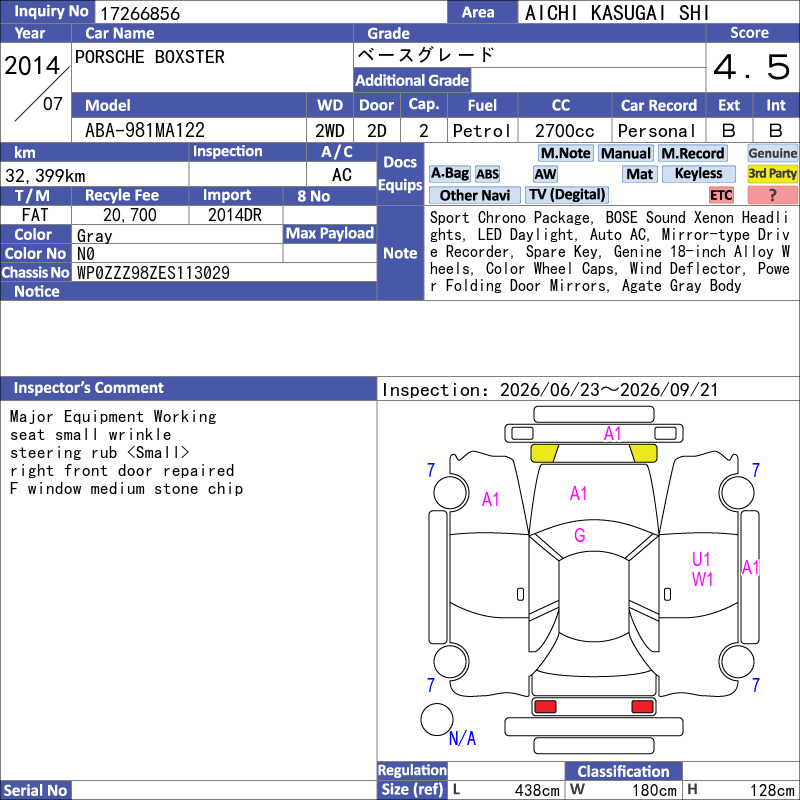Click the Classification header

(623, 771)
